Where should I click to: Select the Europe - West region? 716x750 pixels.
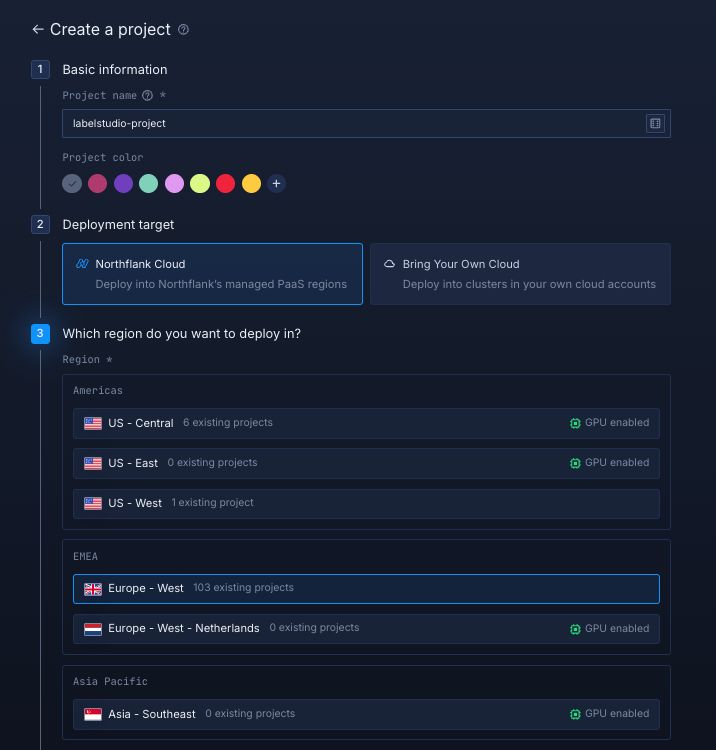[366, 589]
